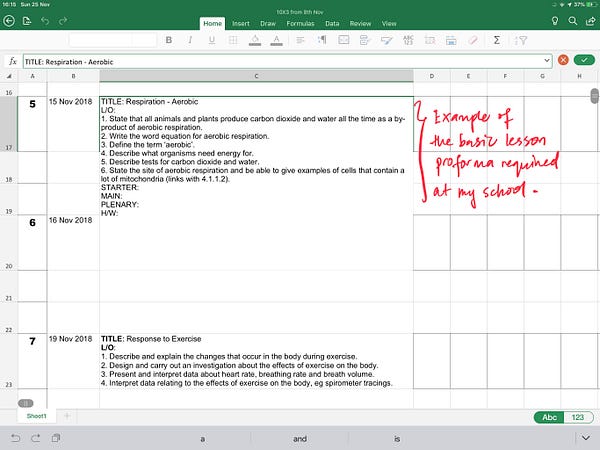The height and width of the screenshot is (450, 600).
Task: Open merge cells icon
Action: (x=344, y=40)
